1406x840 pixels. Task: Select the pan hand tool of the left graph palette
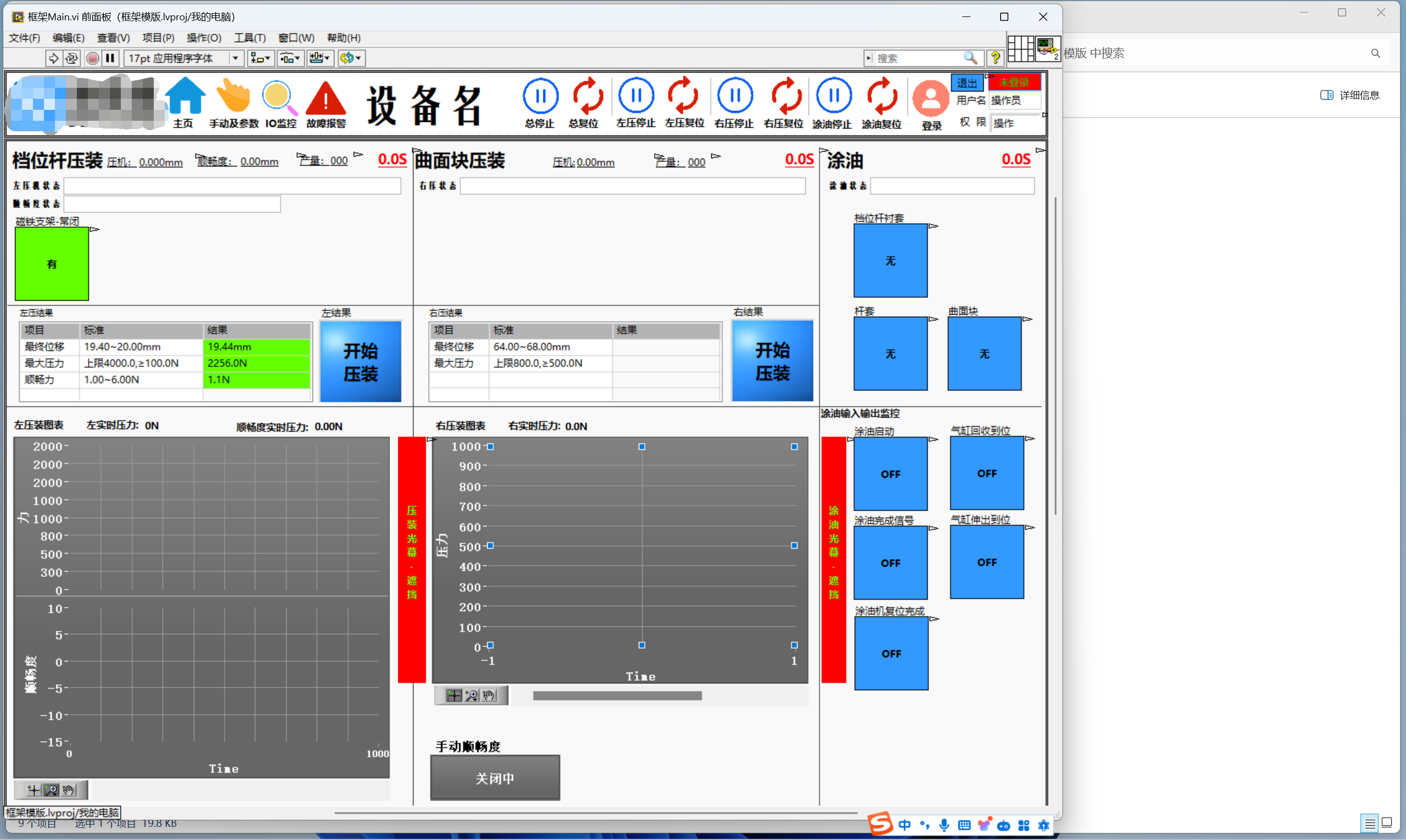click(69, 789)
